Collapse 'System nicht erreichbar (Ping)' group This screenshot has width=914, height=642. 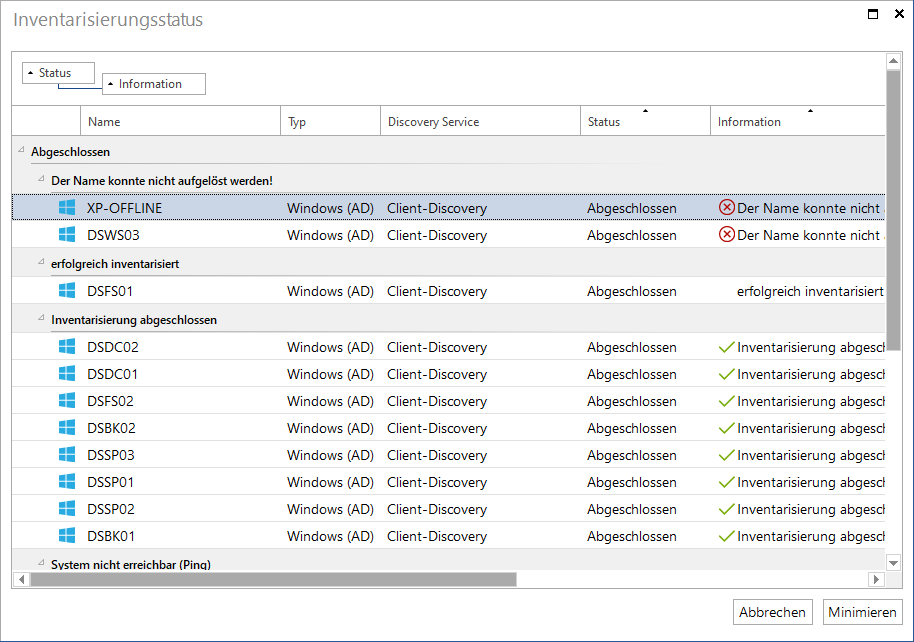tap(41, 563)
